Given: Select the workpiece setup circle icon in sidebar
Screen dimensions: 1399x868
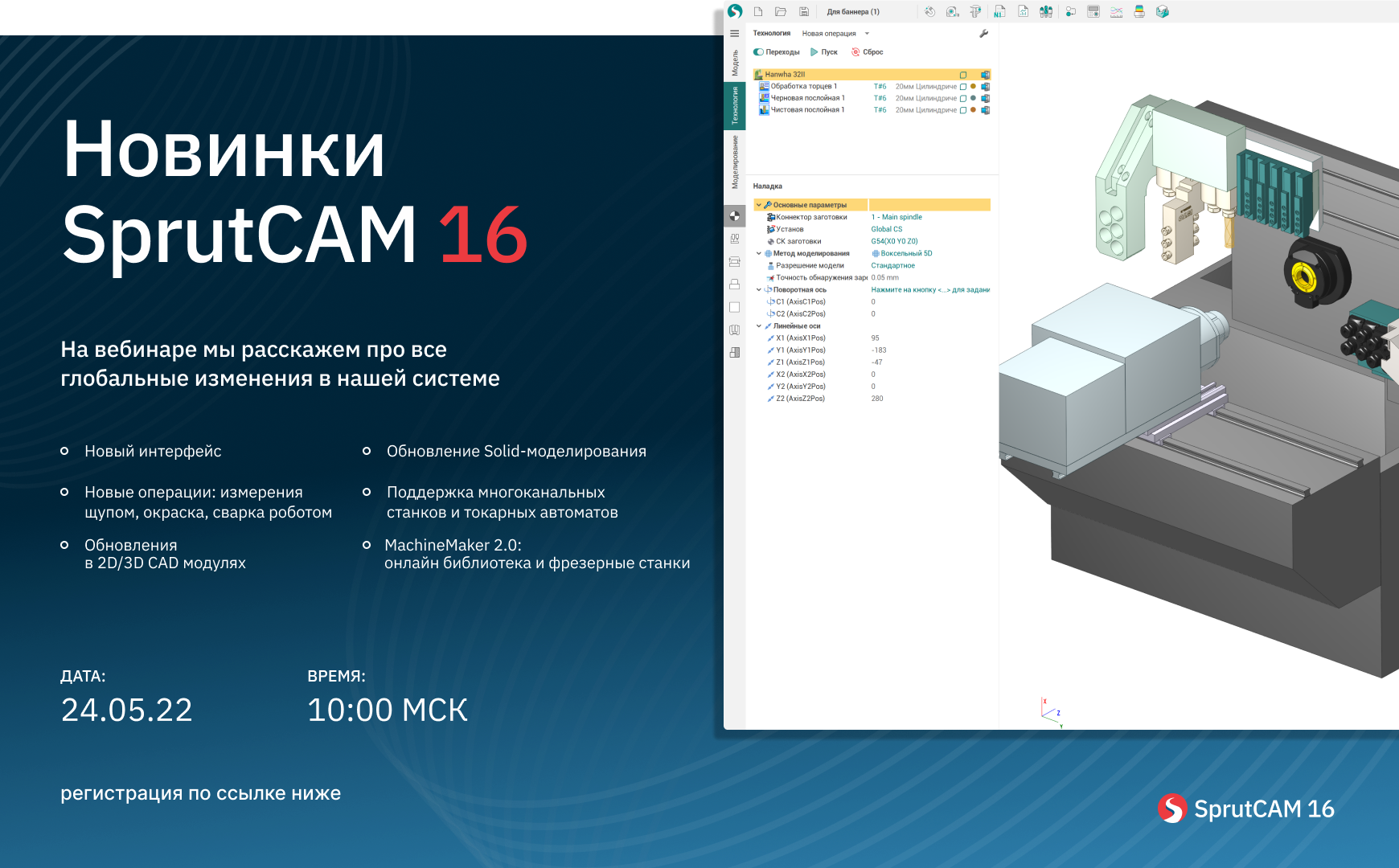Looking at the screenshot, I should [735, 215].
